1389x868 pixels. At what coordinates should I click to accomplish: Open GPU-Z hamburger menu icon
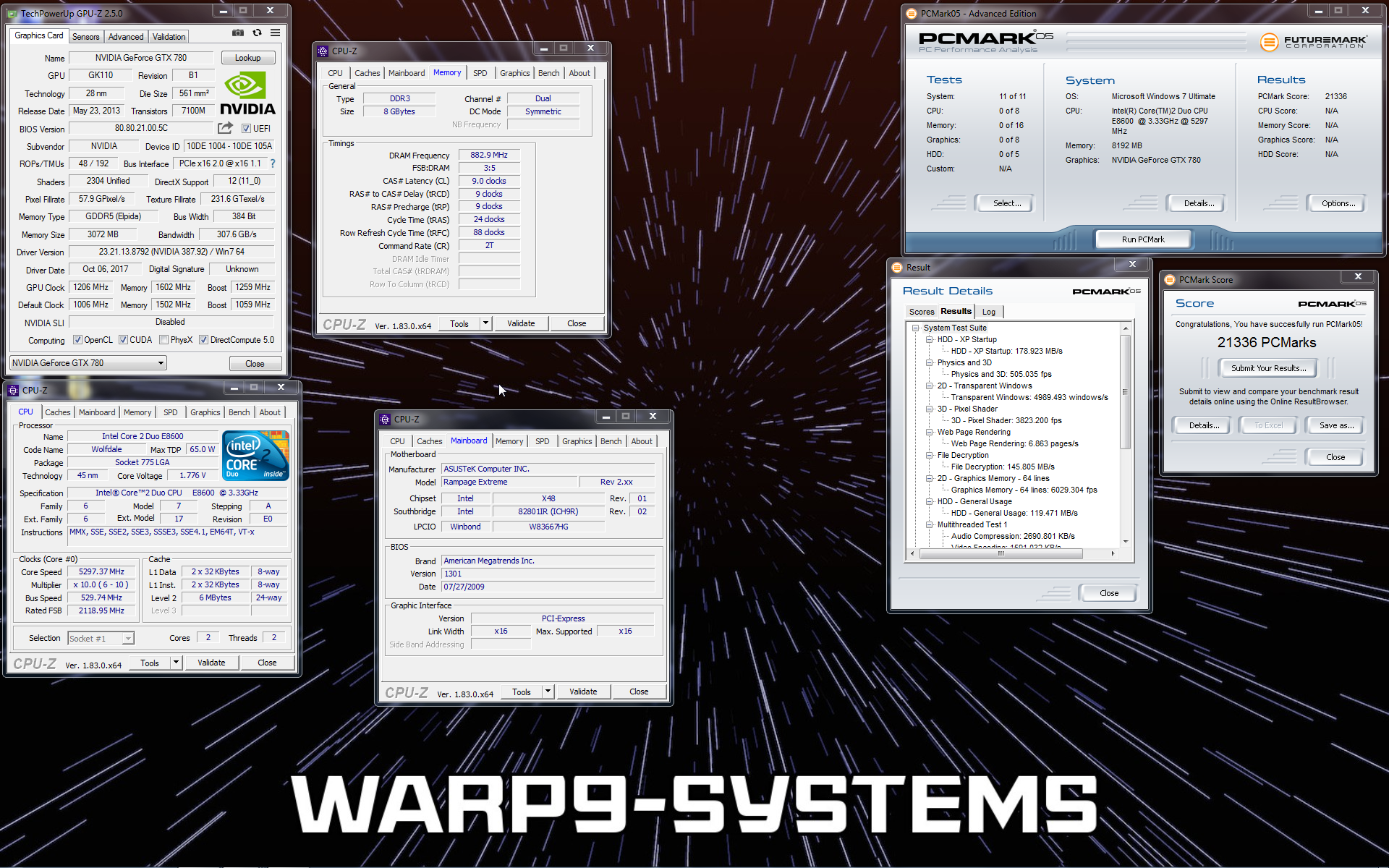coord(276,33)
